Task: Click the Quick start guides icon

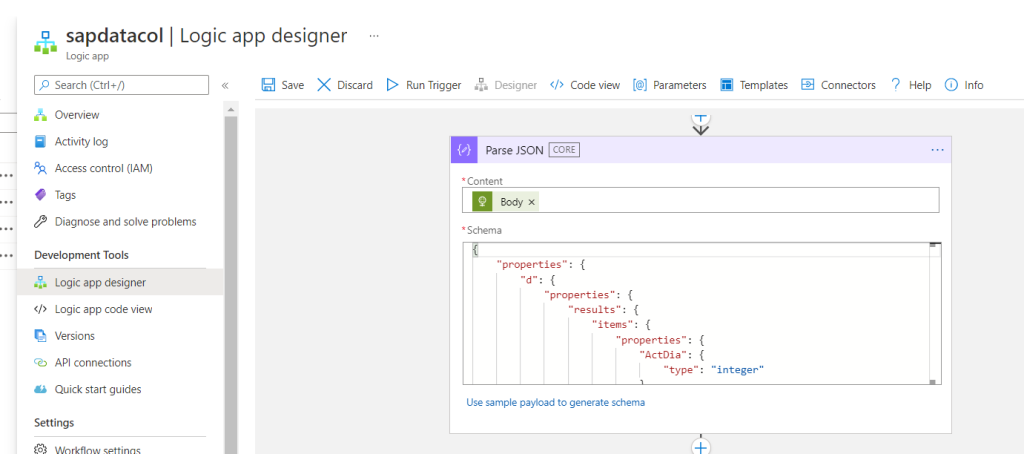Action: coord(40,389)
